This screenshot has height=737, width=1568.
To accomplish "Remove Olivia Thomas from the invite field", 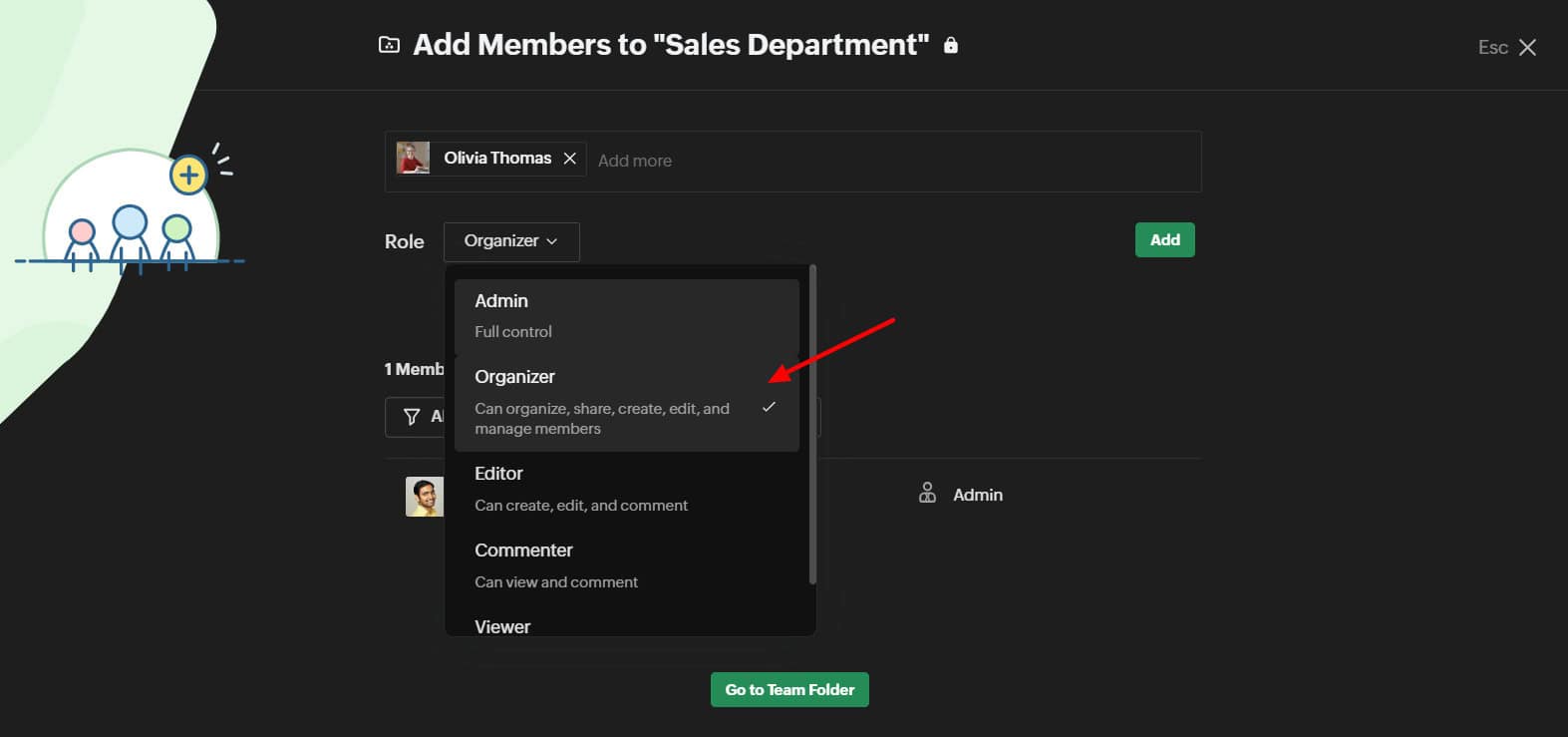I will (x=570, y=159).
